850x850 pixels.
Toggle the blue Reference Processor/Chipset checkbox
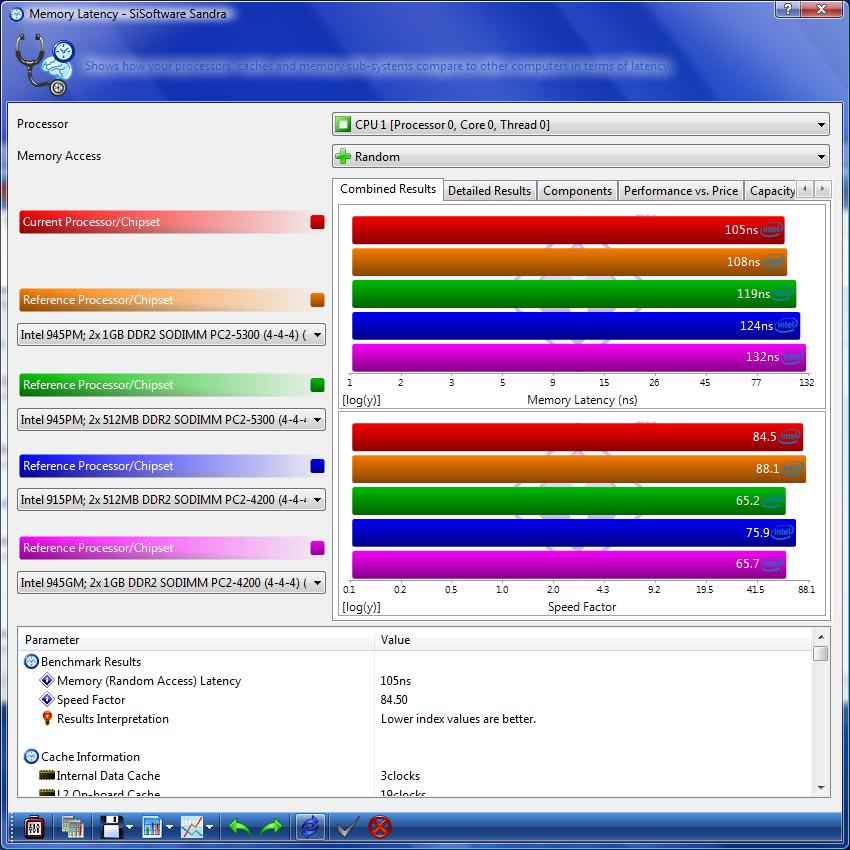pyautogui.click(x=318, y=466)
